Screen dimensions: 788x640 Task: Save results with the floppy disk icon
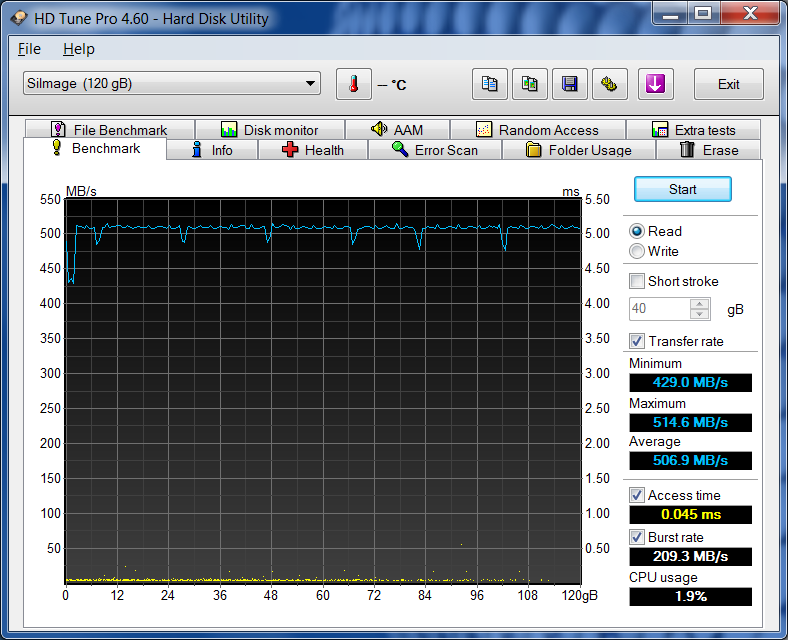[x=570, y=84]
